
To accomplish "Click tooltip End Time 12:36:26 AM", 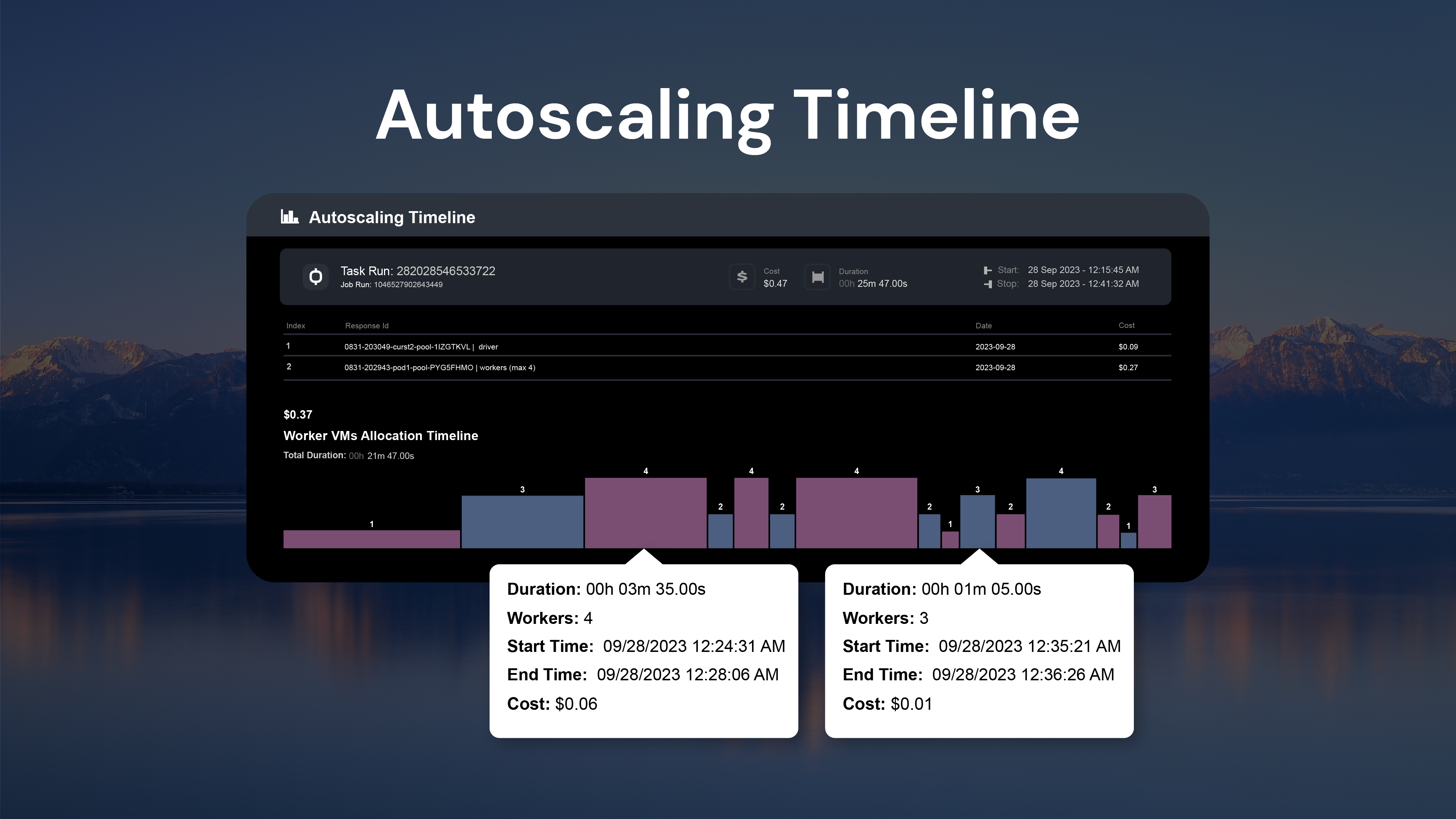I will (x=978, y=674).
